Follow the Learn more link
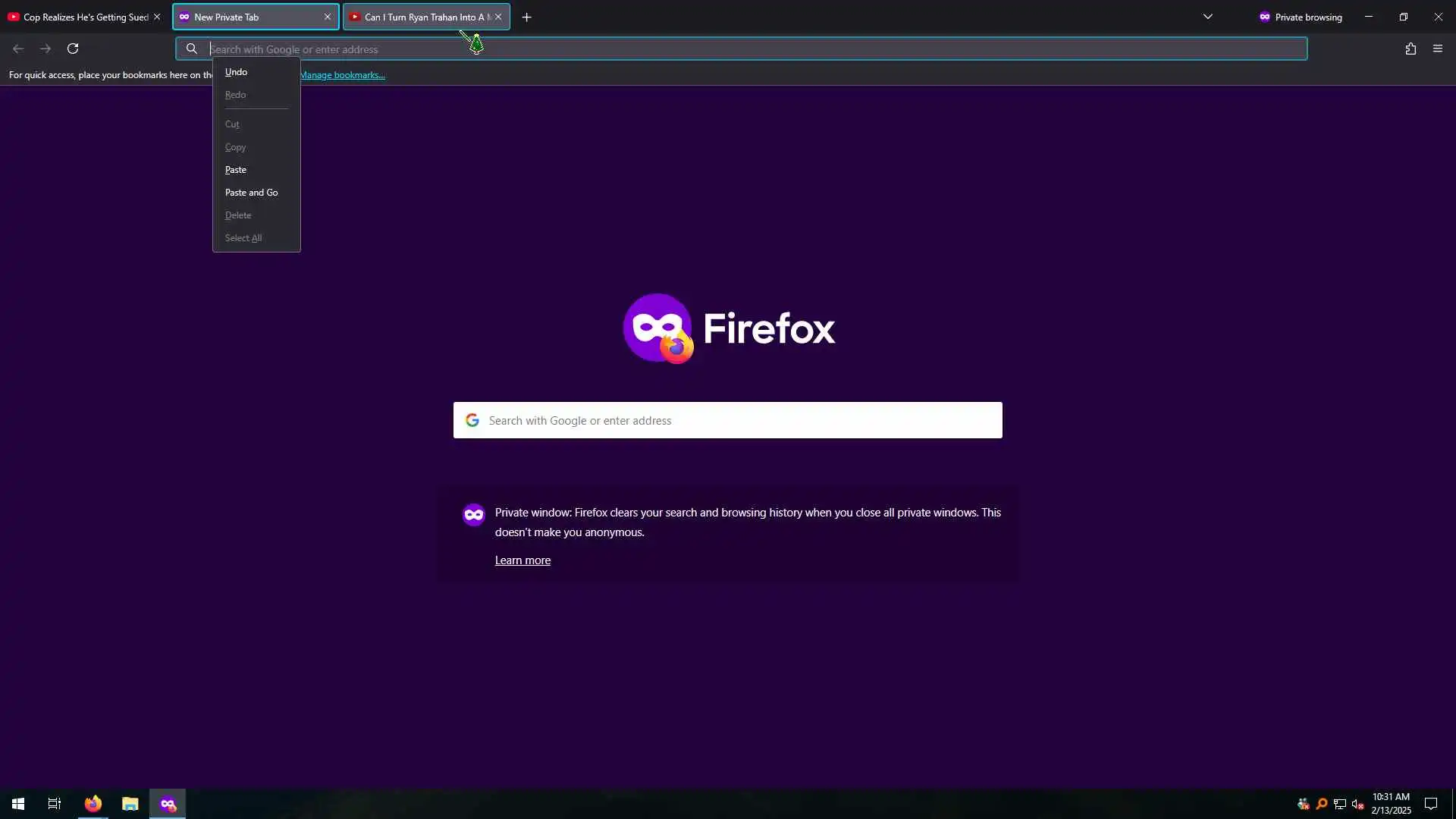Image resolution: width=1456 pixels, height=819 pixels. [522, 560]
